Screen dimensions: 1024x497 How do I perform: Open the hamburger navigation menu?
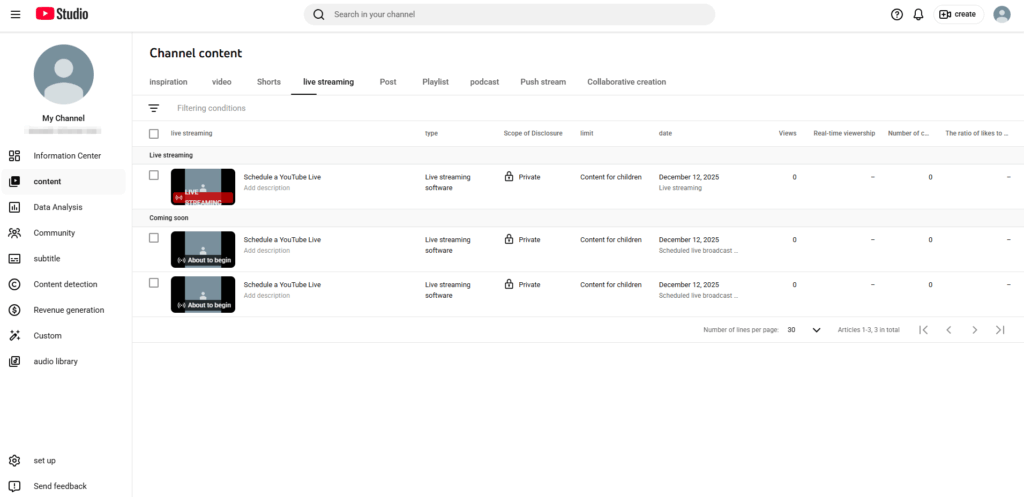(x=15, y=14)
